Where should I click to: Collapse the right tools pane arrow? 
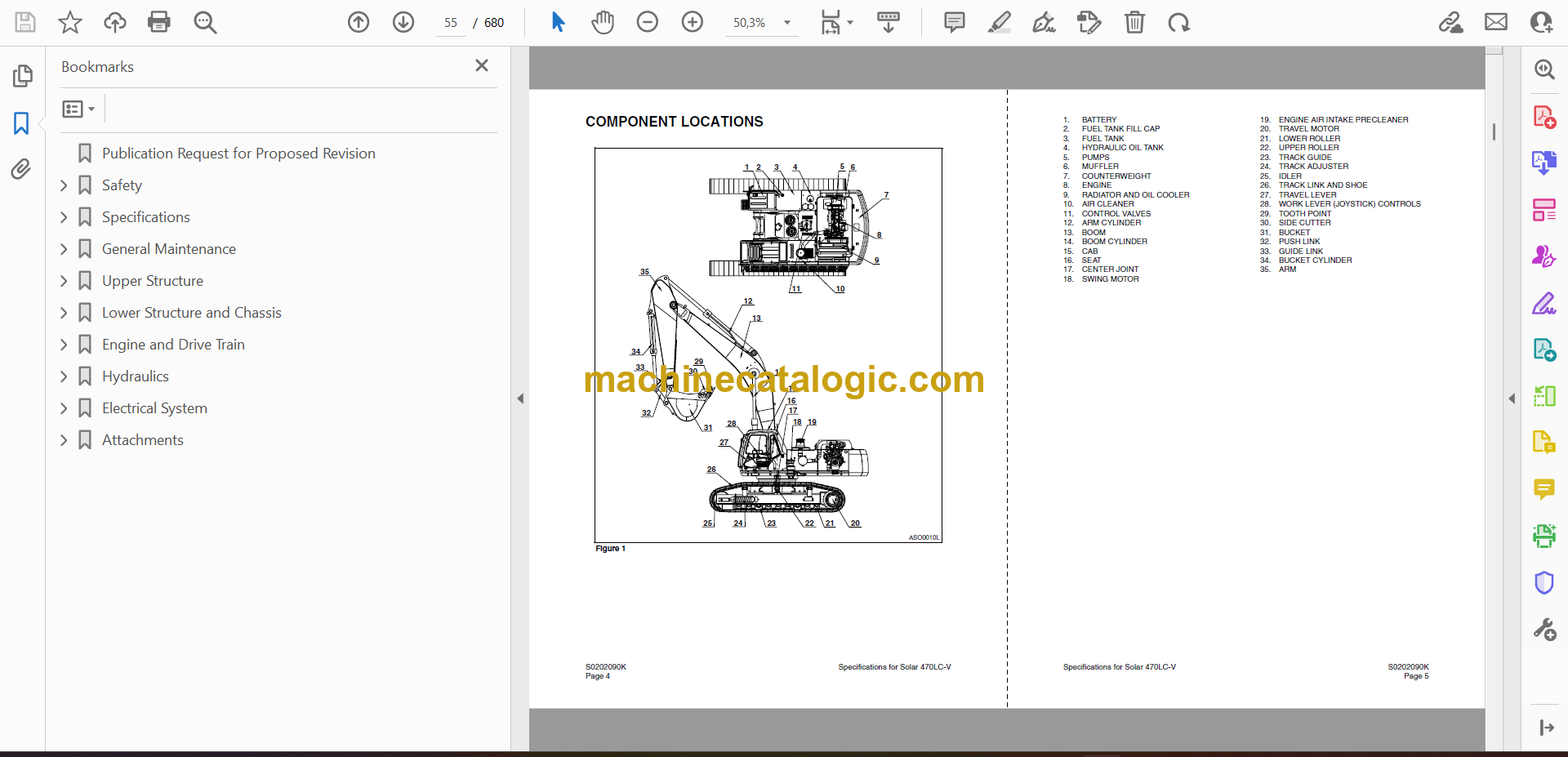tap(1512, 399)
